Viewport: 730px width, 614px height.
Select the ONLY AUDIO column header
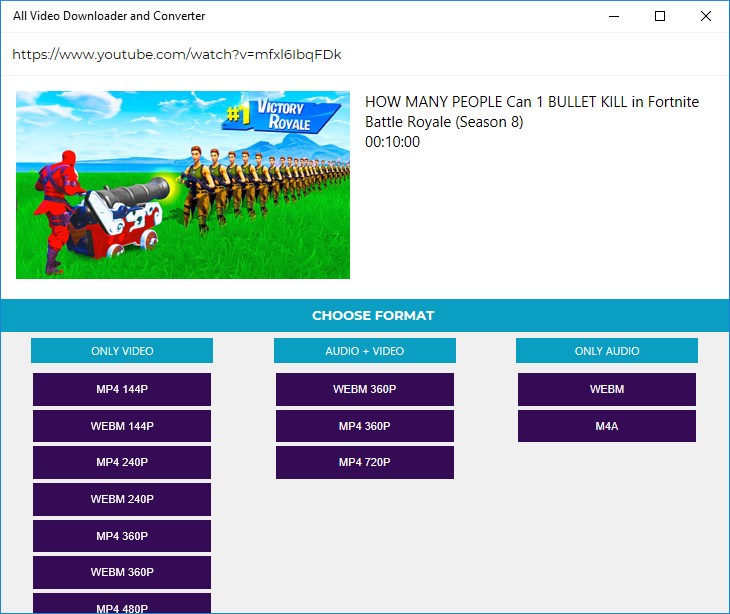click(607, 351)
